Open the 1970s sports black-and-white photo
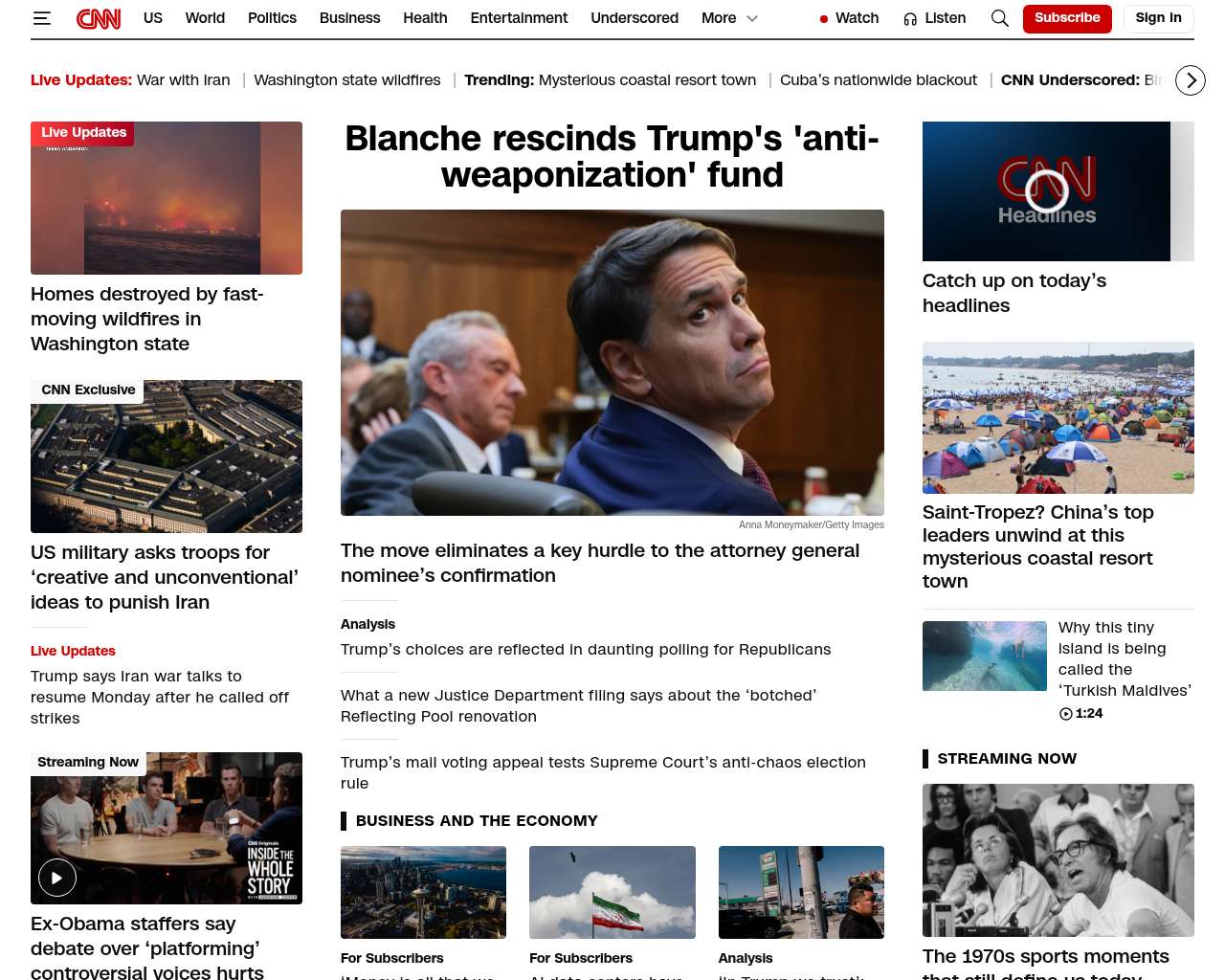 [1058, 860]
